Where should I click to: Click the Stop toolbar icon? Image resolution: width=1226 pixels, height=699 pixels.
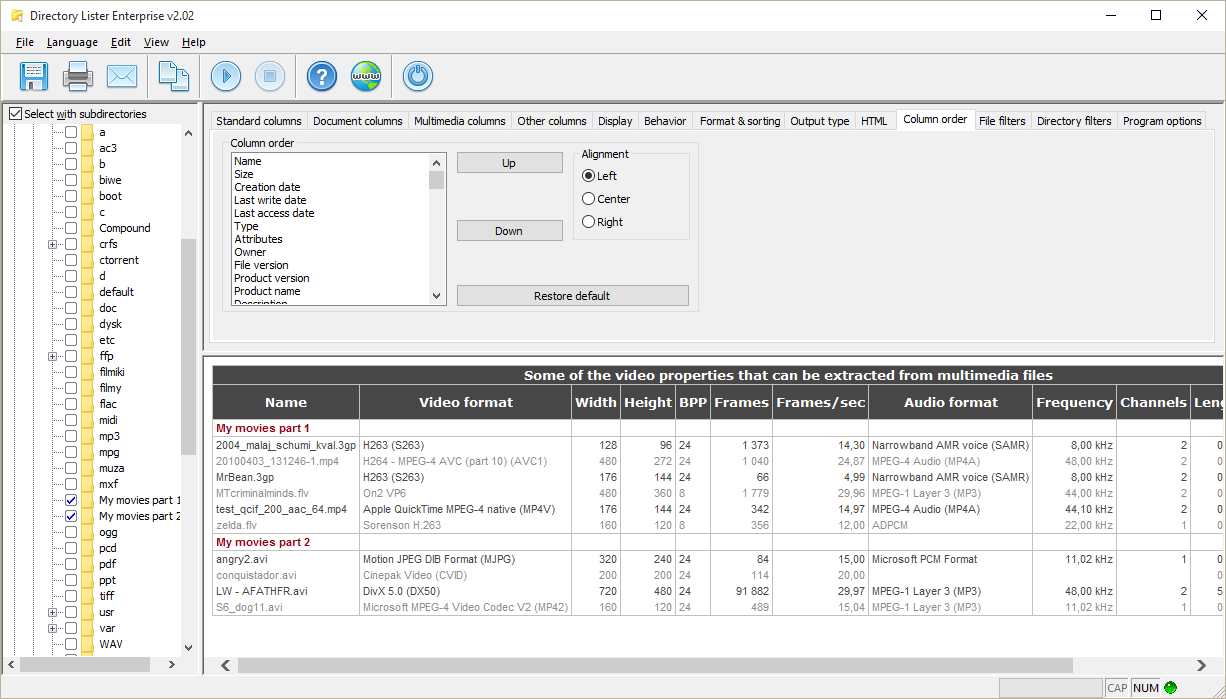pyautogui.click(x=270, y=76)
